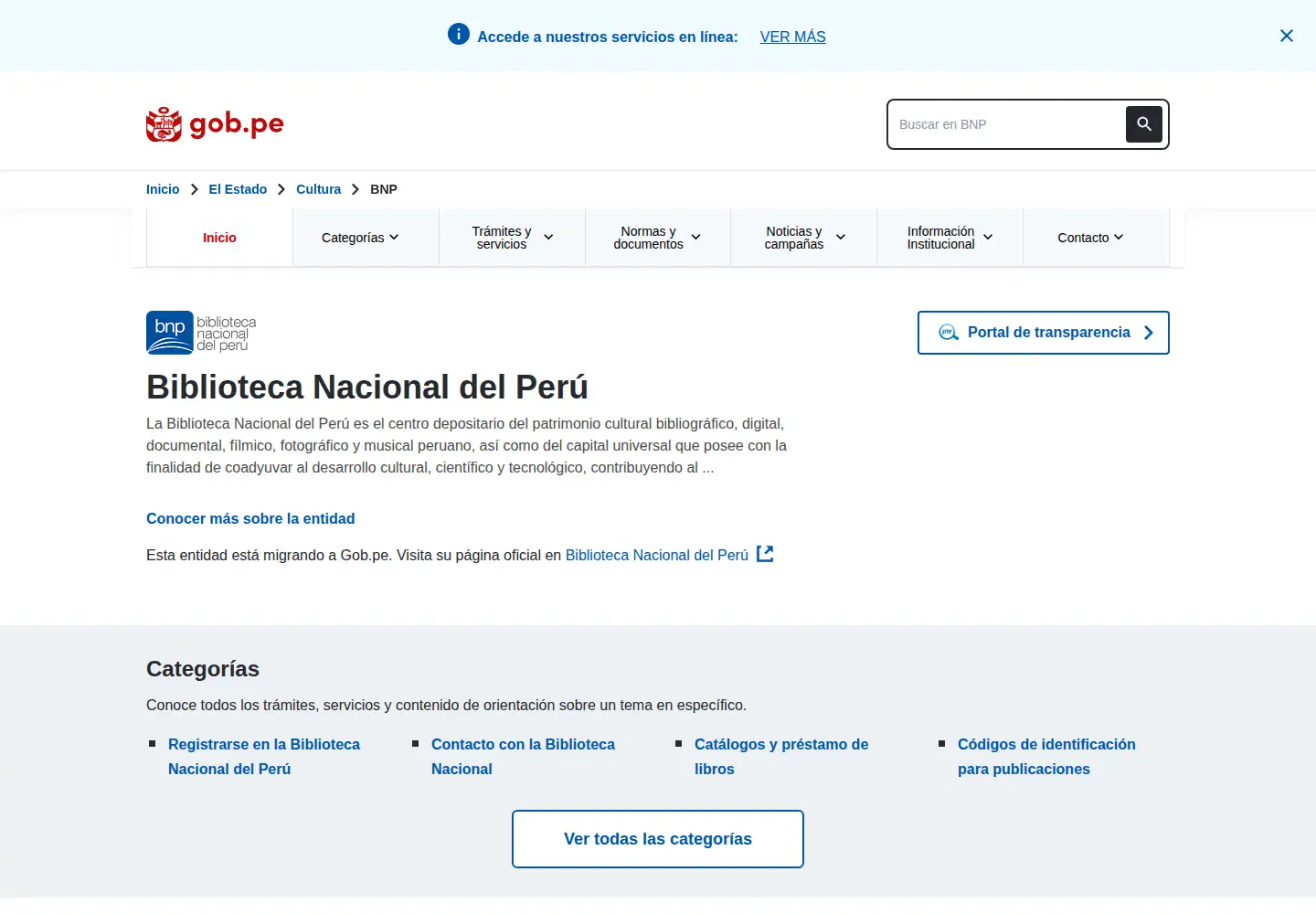The width and height of the screenshot is (1316, 914).
Task: Expand the Noticias y campañas menu
Action: (804, 238)
